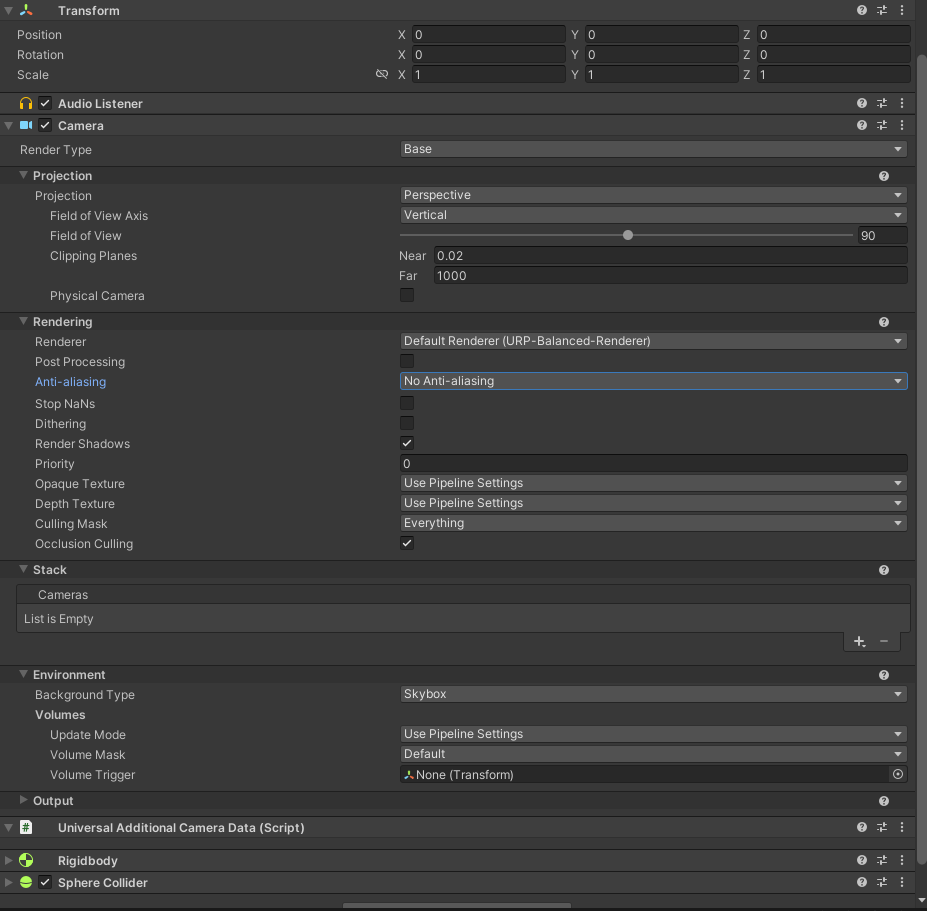Open Stack section help icon
The width and height of the screenshot is (927, 911).
coord(884,570)
